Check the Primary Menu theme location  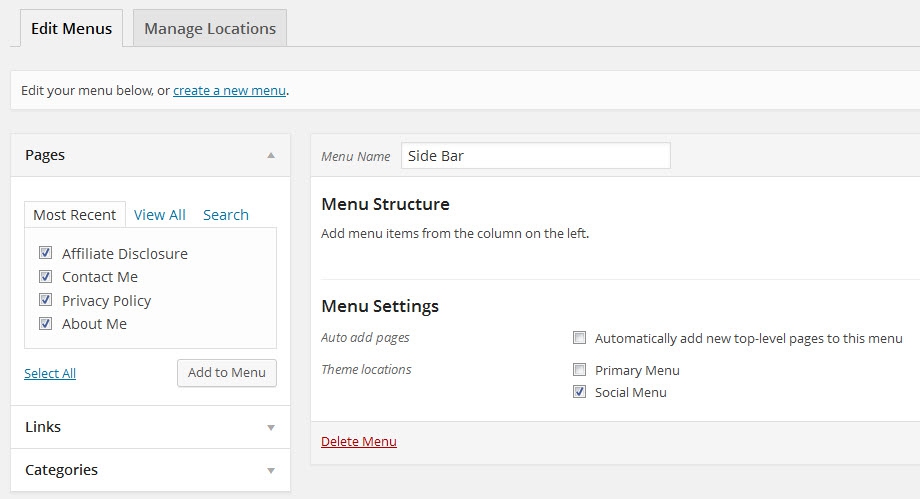(x=579, y=370)
